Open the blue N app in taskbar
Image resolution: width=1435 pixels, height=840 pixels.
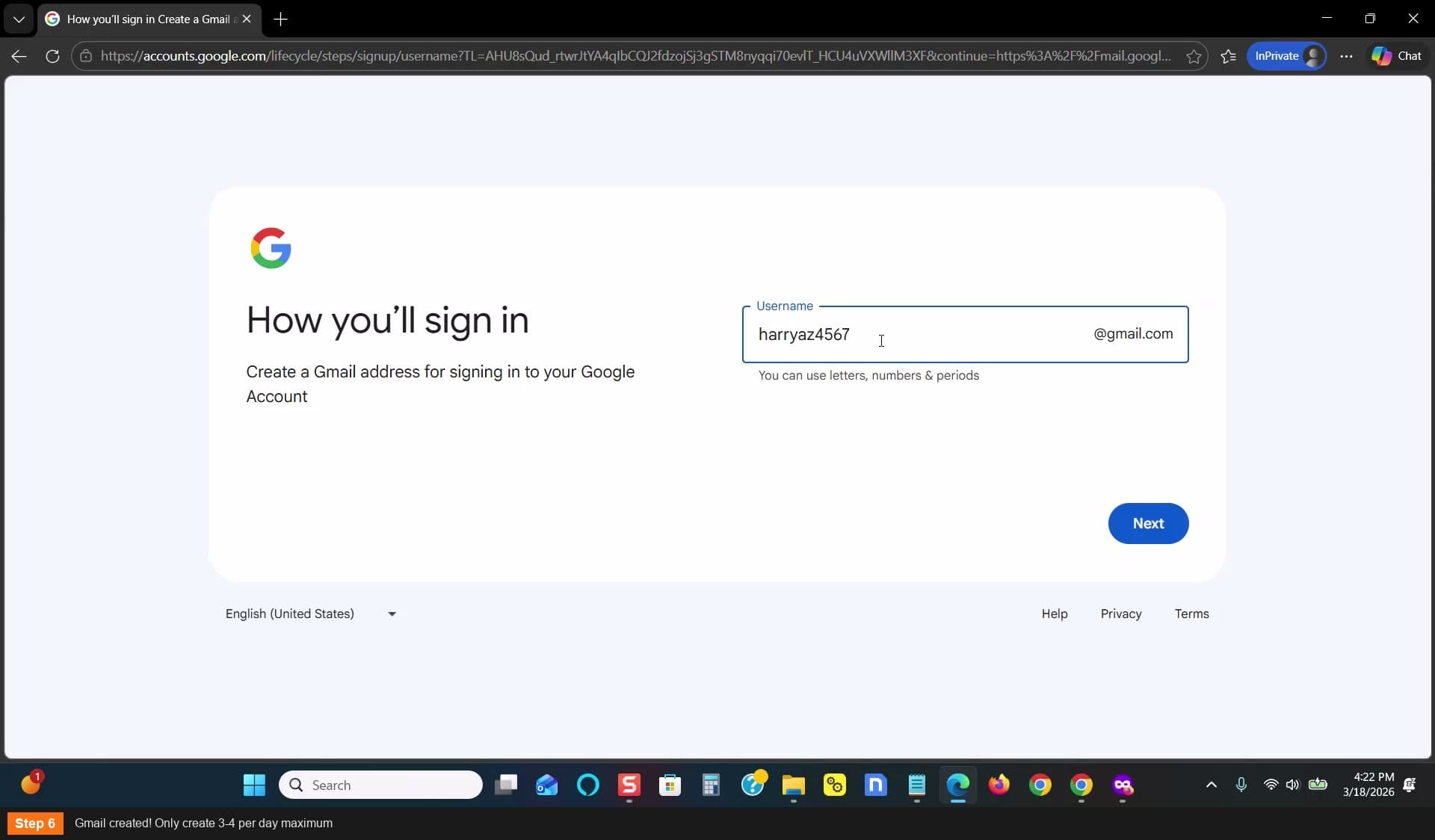876,785
